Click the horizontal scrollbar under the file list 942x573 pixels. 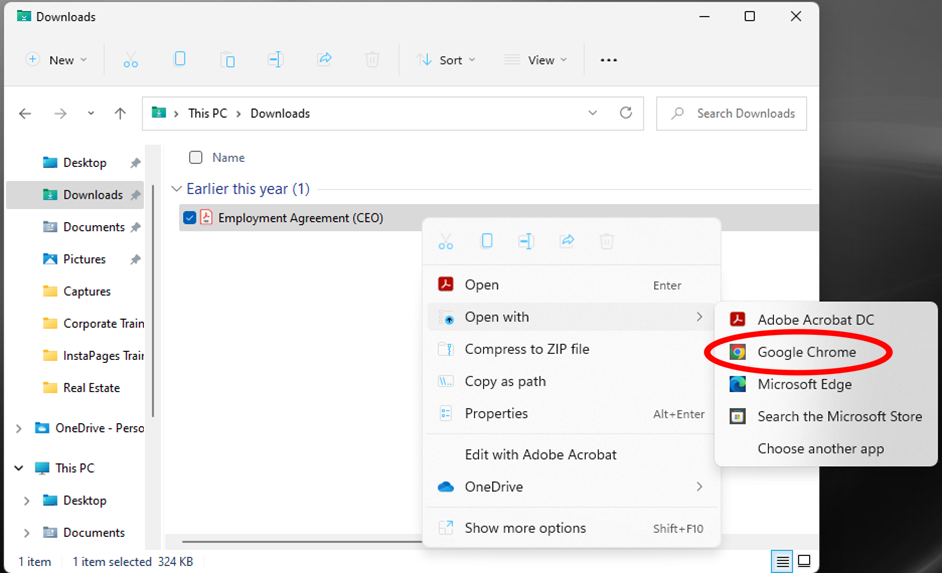pos(302,541)
